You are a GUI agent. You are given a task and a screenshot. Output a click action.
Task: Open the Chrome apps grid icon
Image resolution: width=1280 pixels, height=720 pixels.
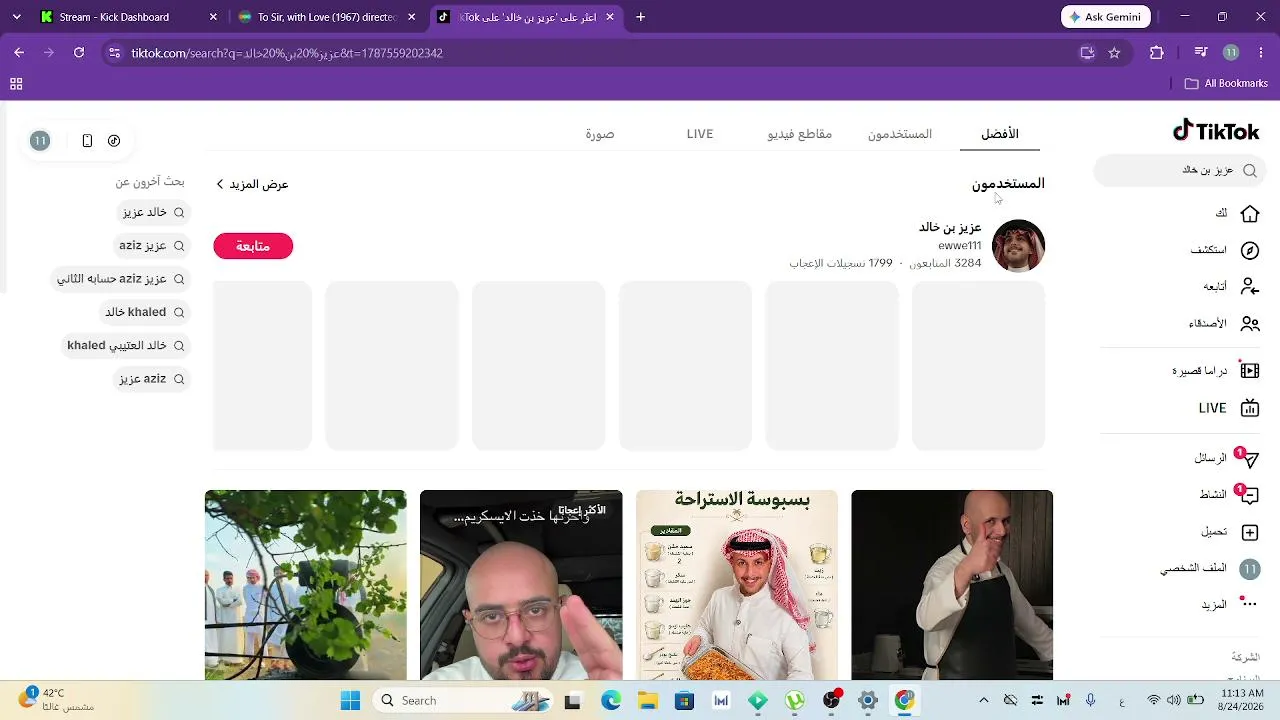pyautogui.click(x=16, y=84)
